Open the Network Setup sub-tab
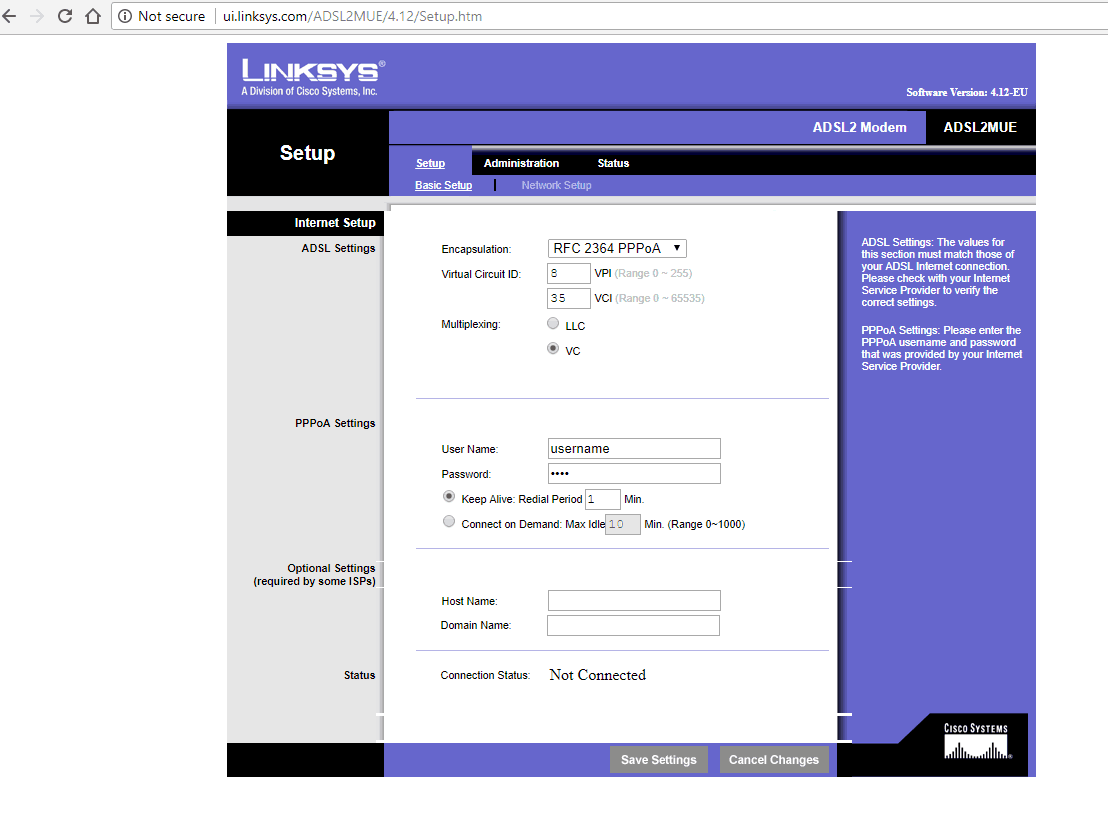1108x814 pixels. (x=556, y=185)
